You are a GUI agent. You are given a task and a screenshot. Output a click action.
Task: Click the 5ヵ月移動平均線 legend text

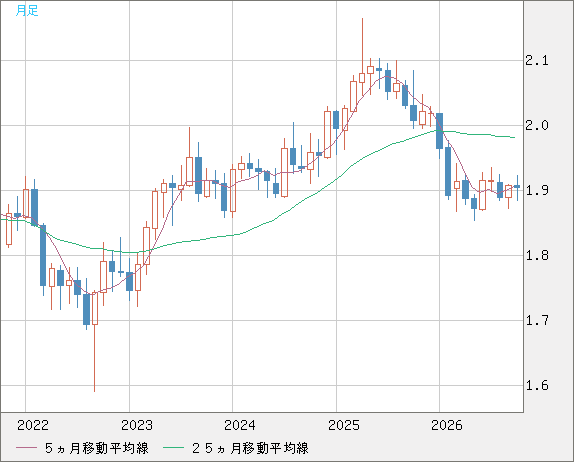97,448
